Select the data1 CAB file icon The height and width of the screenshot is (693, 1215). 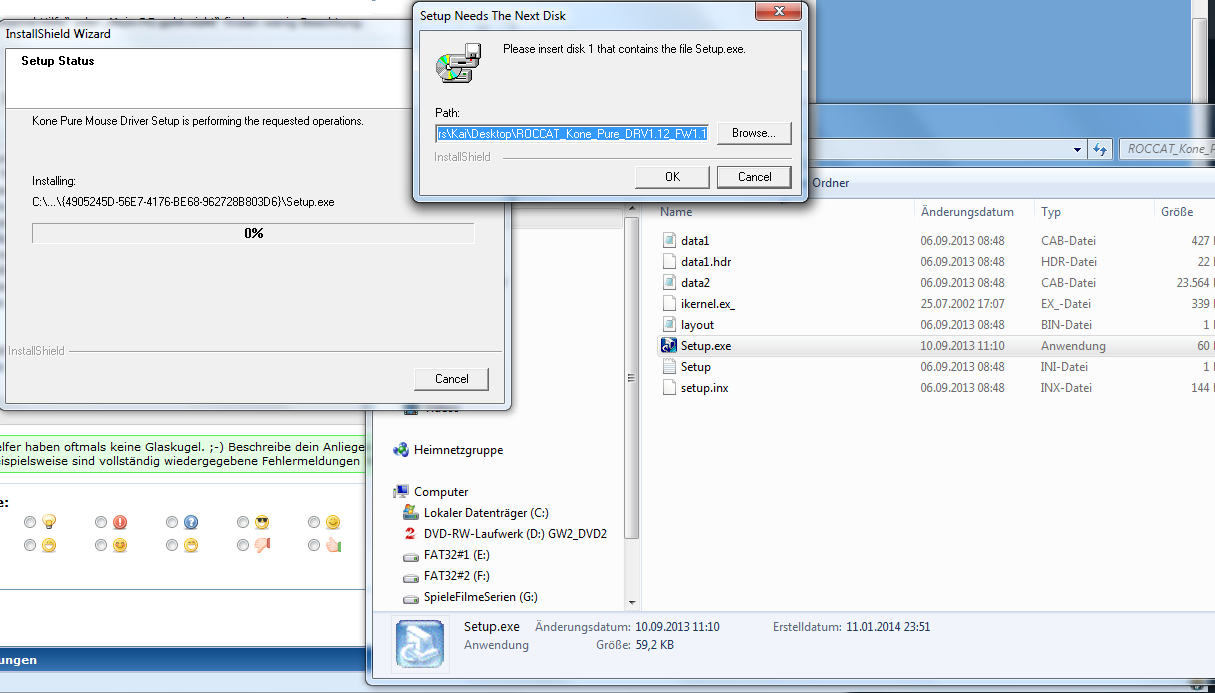click(671, 240)
